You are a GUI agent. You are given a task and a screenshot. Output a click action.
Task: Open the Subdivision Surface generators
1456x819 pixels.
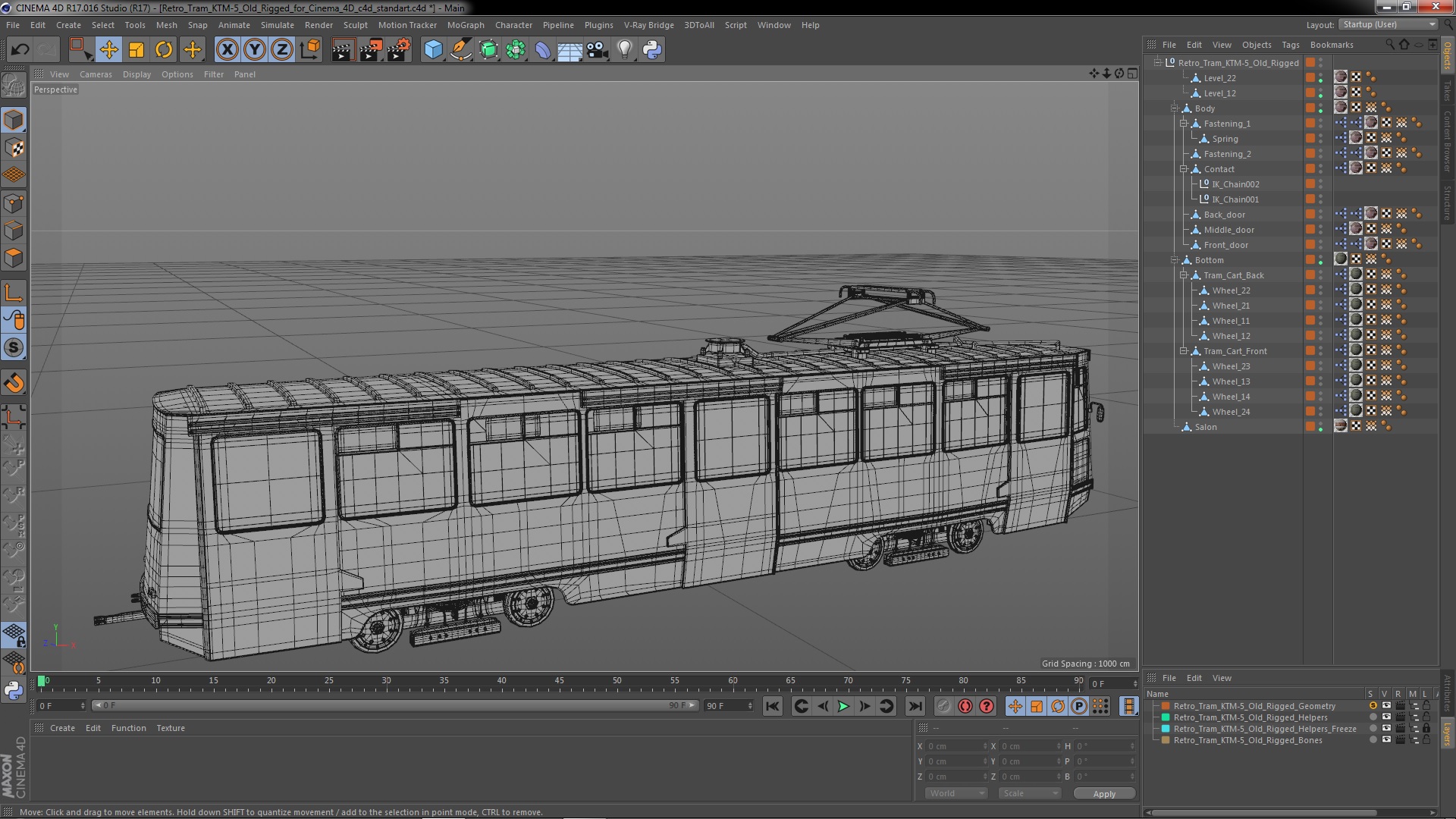(488, 50)
